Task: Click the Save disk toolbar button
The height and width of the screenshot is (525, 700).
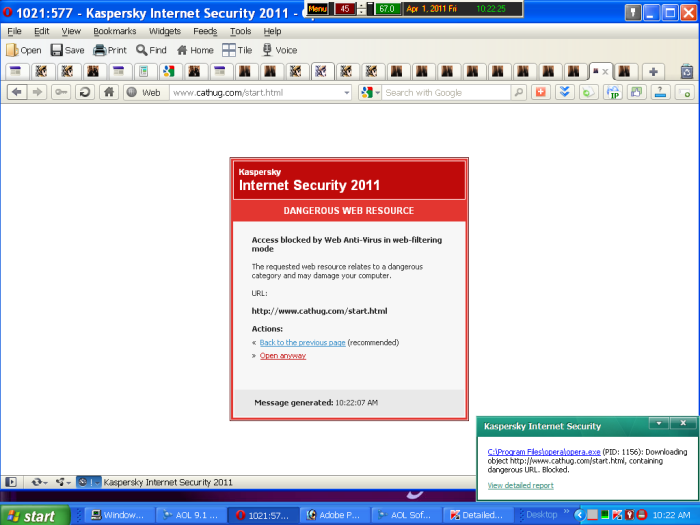Action: click(67, 50)
